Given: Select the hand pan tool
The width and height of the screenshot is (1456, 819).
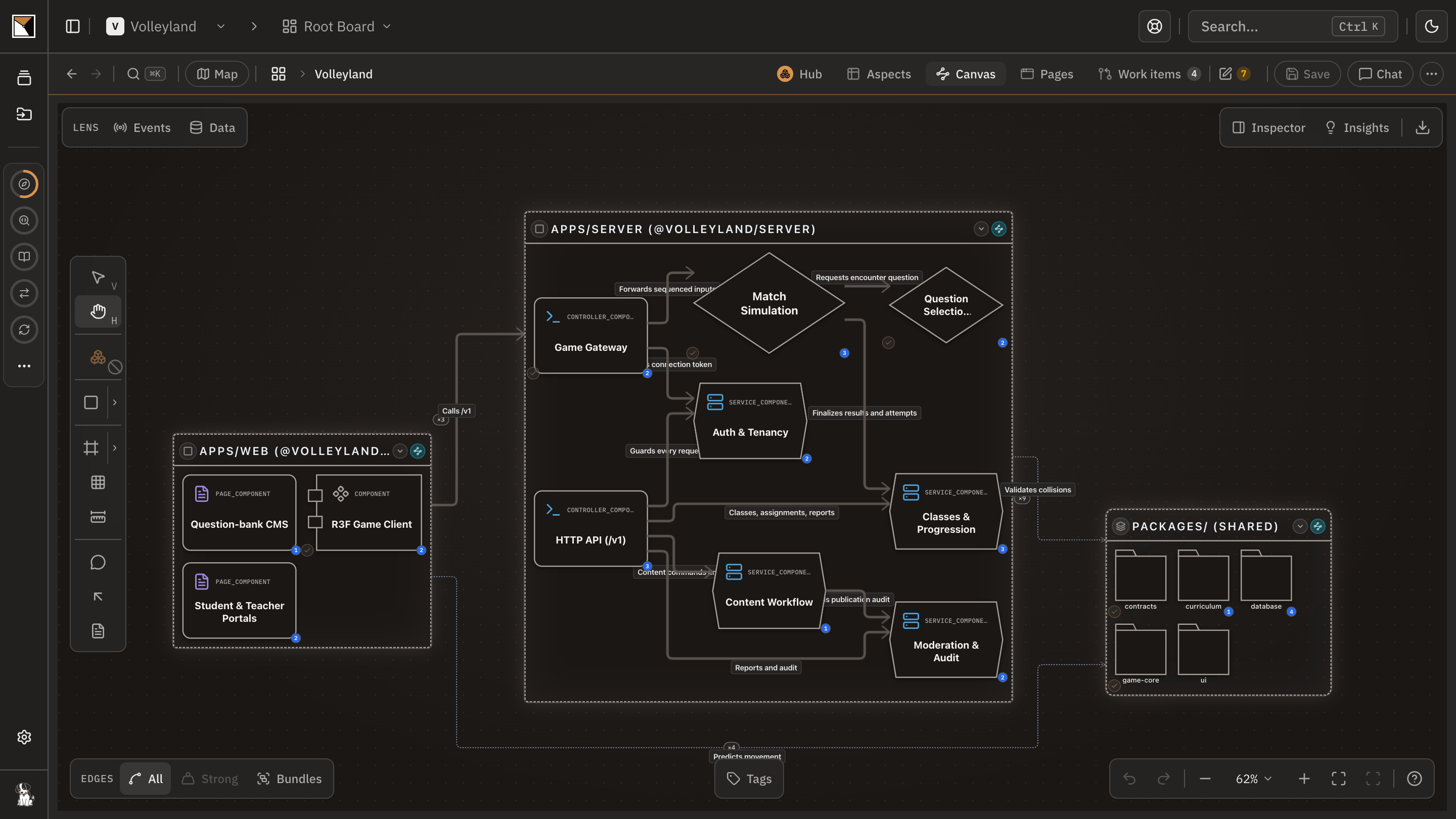Looking at the screenshot, I should click(98, 311).
